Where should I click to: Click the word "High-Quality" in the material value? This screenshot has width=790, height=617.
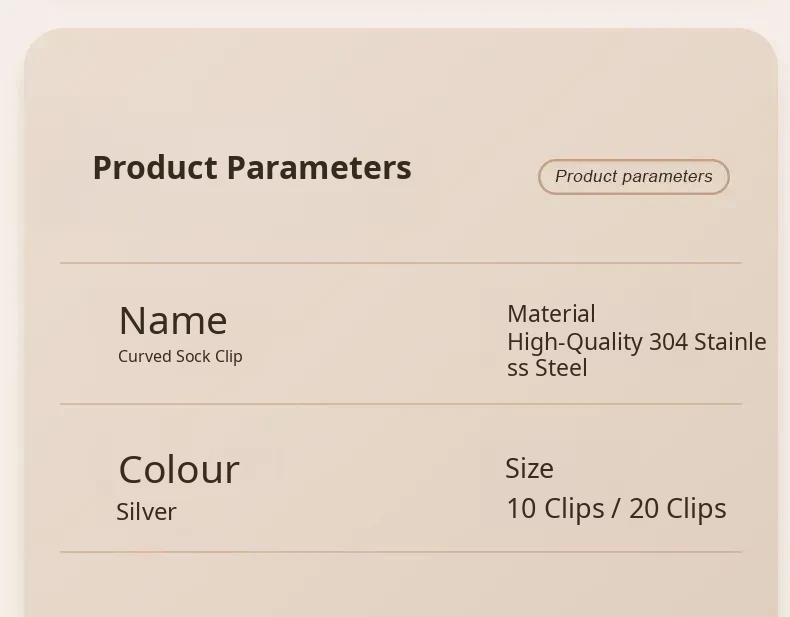pyautogui.click(x=574, y=342)
